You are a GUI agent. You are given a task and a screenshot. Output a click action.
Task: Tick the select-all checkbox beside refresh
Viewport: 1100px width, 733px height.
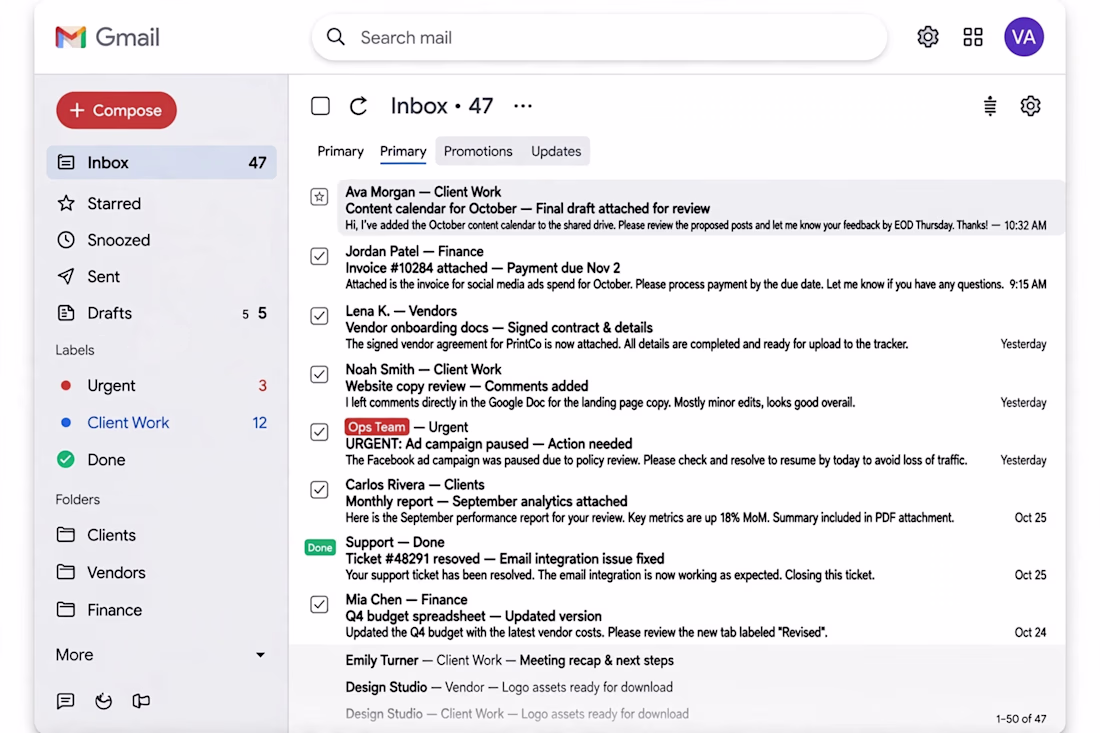click(321, 106)
